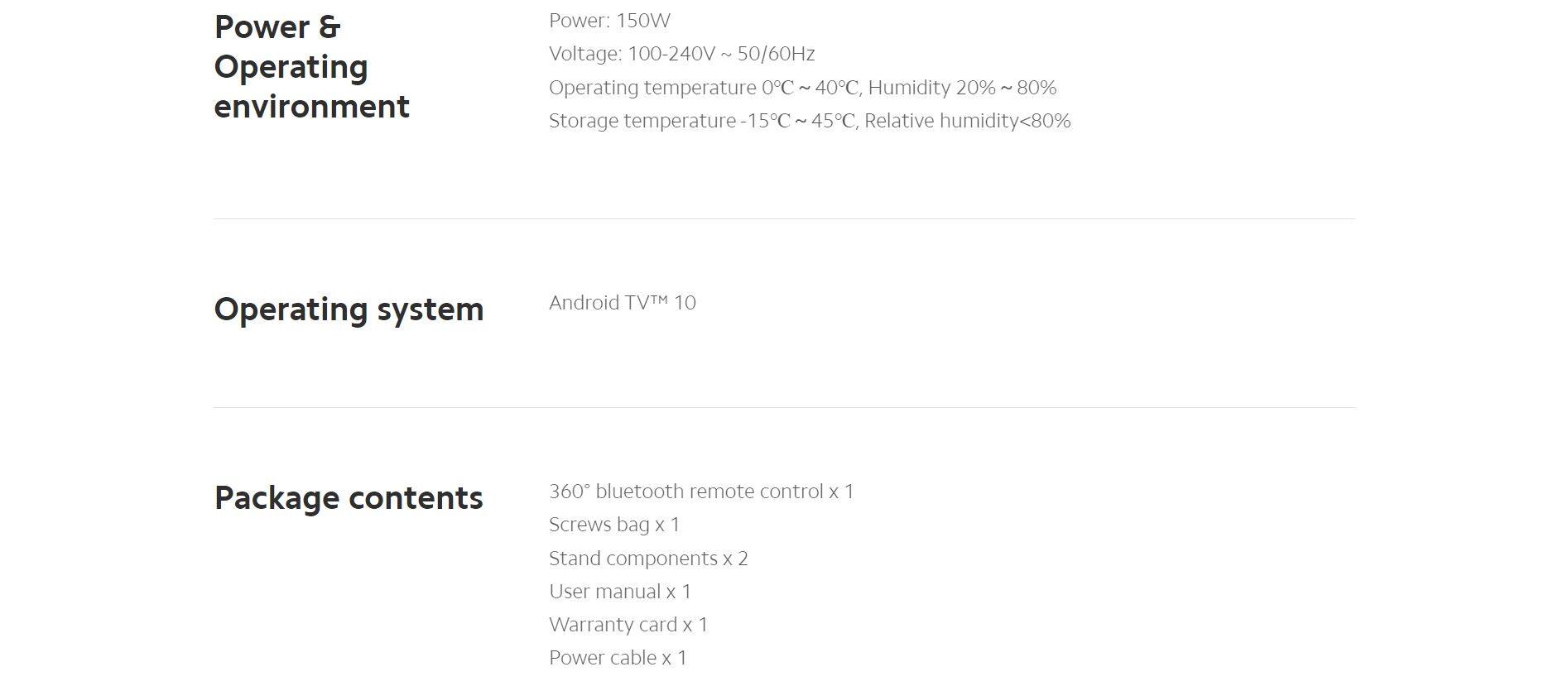Screen dimensions: 1568x686
Task: Click the "100-240V" voltage value
Action: tap(671, 54)
